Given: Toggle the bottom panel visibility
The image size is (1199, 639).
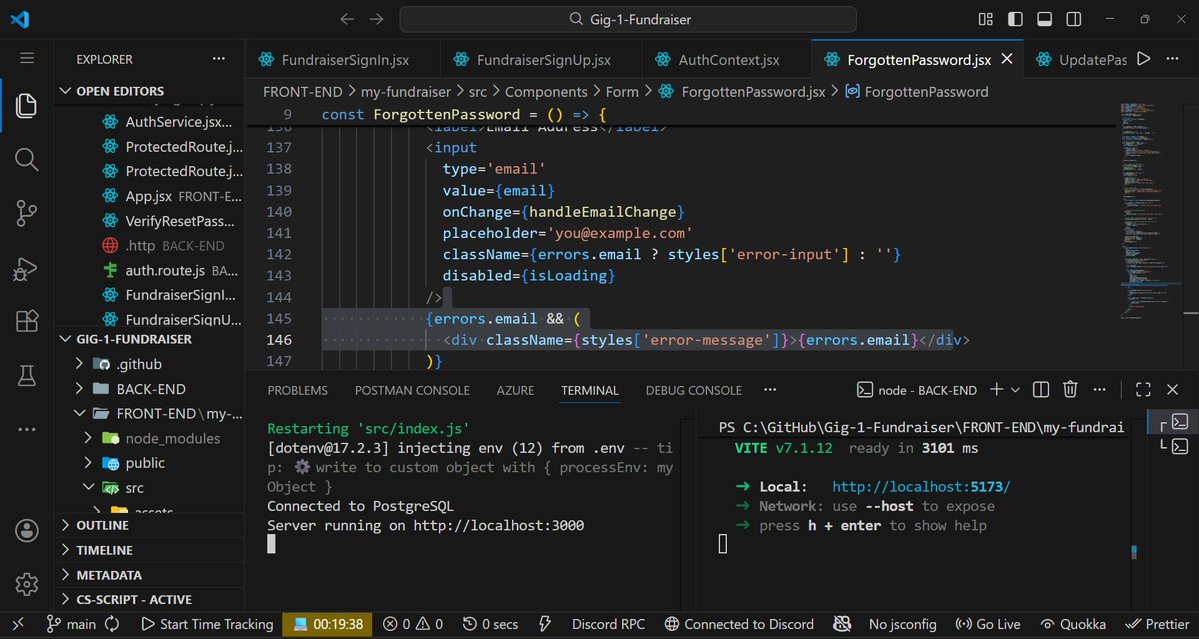Looking at the screenshot, I should tap(1045, 19).
